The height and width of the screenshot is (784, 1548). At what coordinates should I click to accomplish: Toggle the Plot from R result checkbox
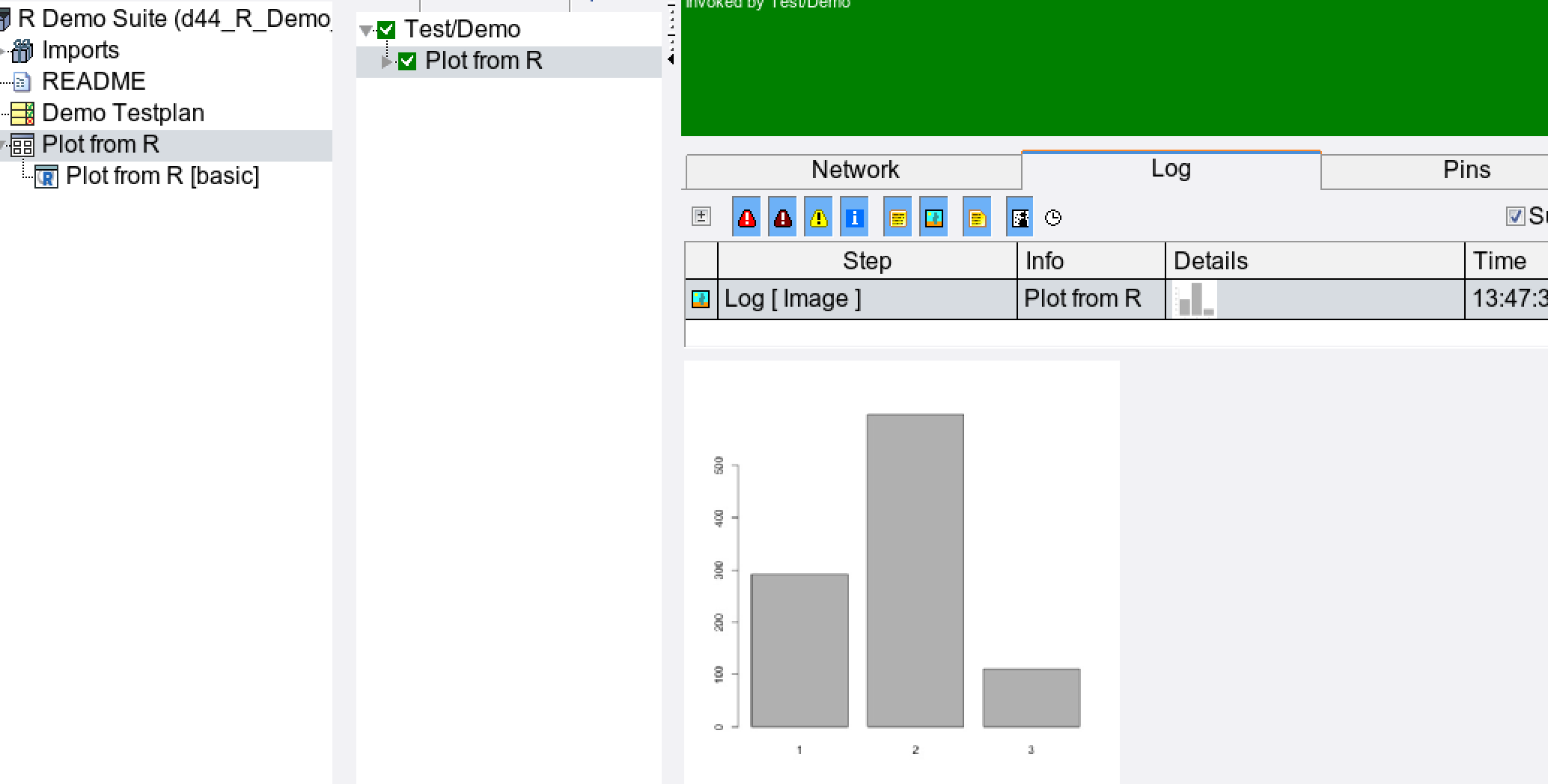(x=407, y=61)
